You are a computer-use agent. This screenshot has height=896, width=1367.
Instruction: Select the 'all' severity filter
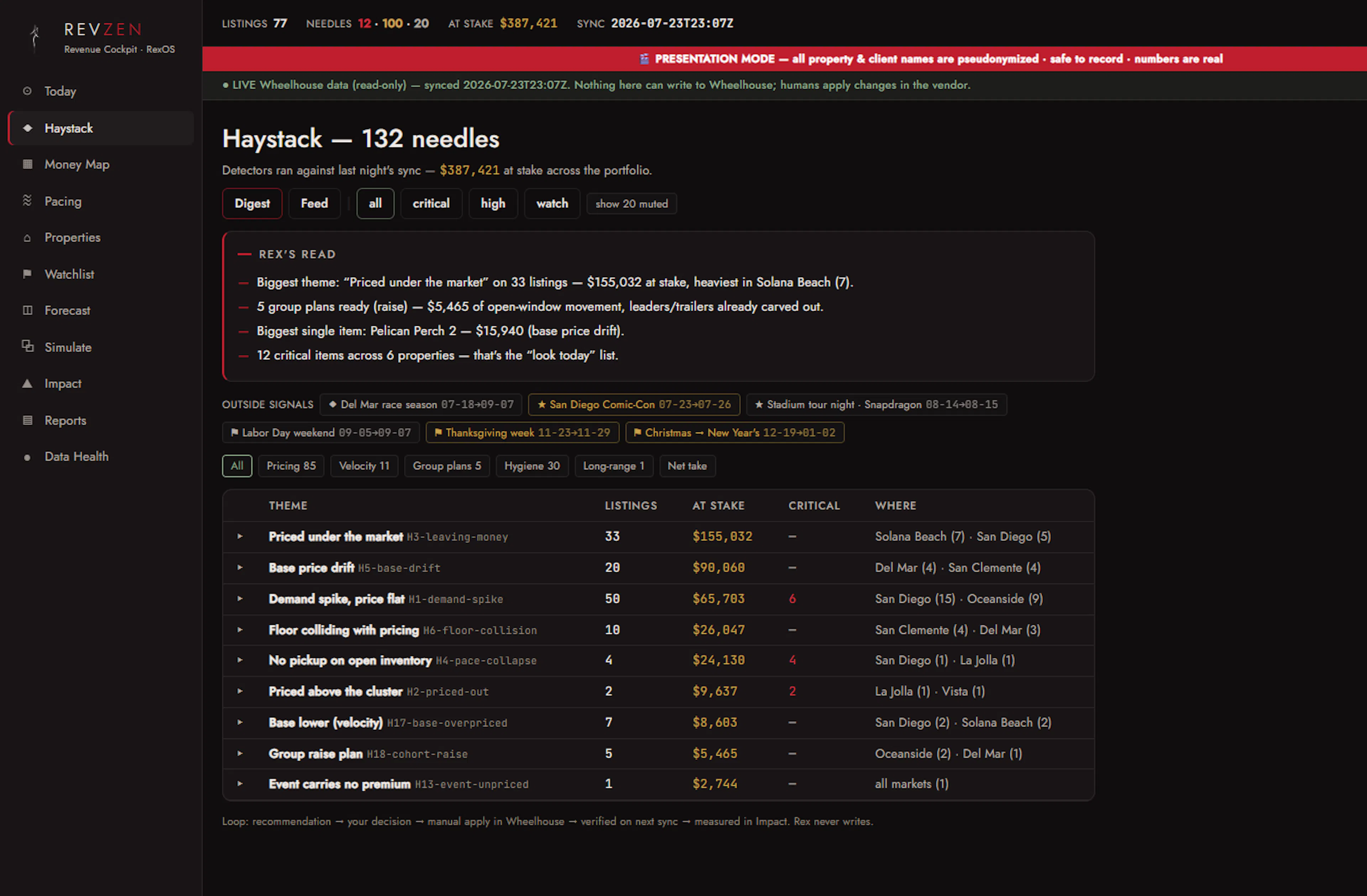coord(375,204)
